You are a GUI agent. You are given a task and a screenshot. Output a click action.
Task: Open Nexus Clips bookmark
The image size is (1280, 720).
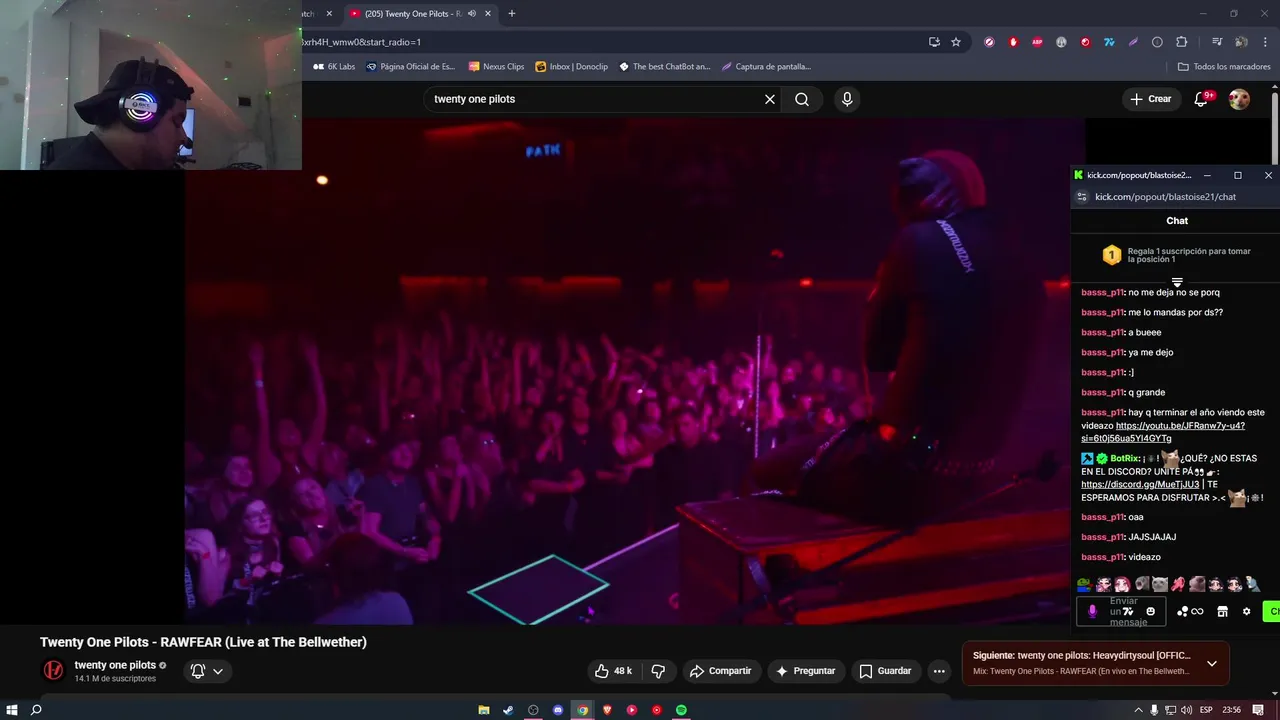496,67
